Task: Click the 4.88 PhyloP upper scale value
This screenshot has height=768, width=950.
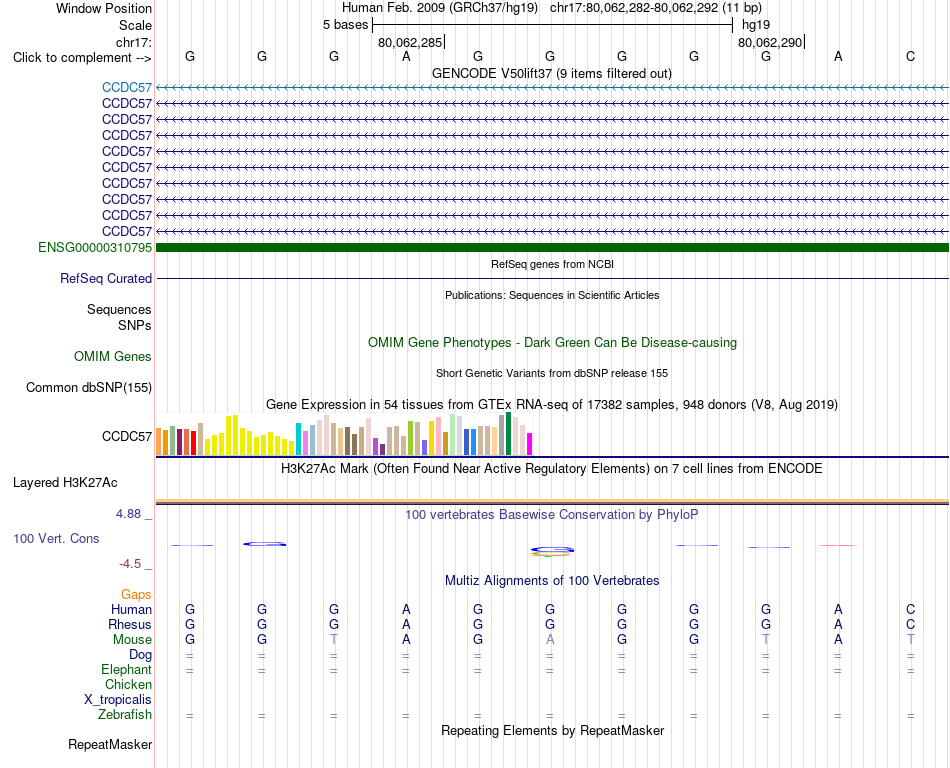Action: pyautogui.click(x=128, y=514)
